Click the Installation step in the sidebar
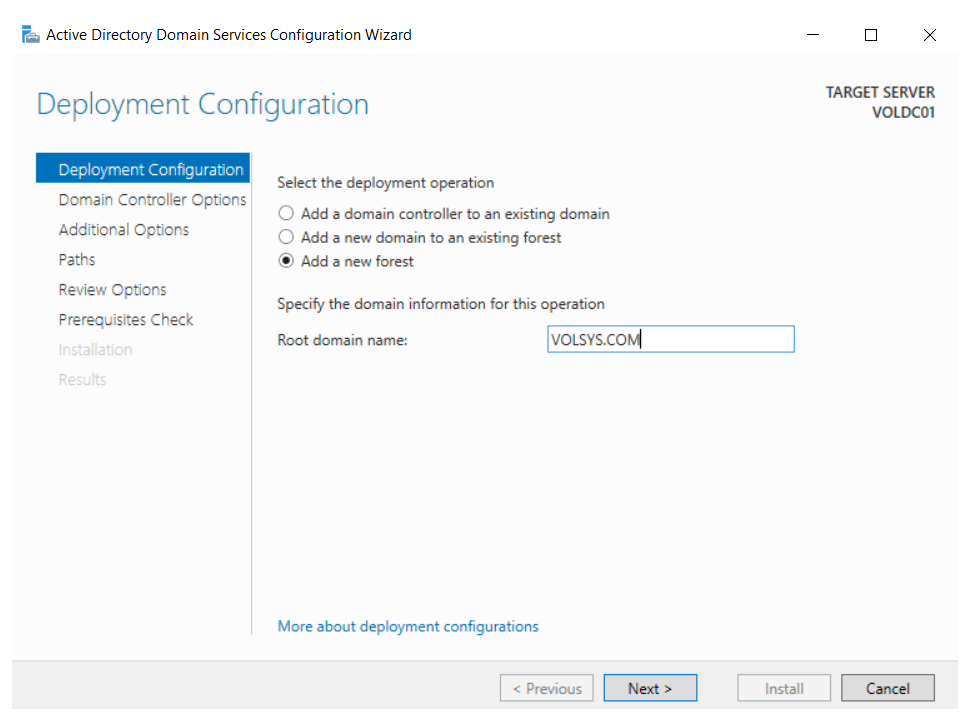Viewport: 965px width, 714px height. (x=95, y=350)
